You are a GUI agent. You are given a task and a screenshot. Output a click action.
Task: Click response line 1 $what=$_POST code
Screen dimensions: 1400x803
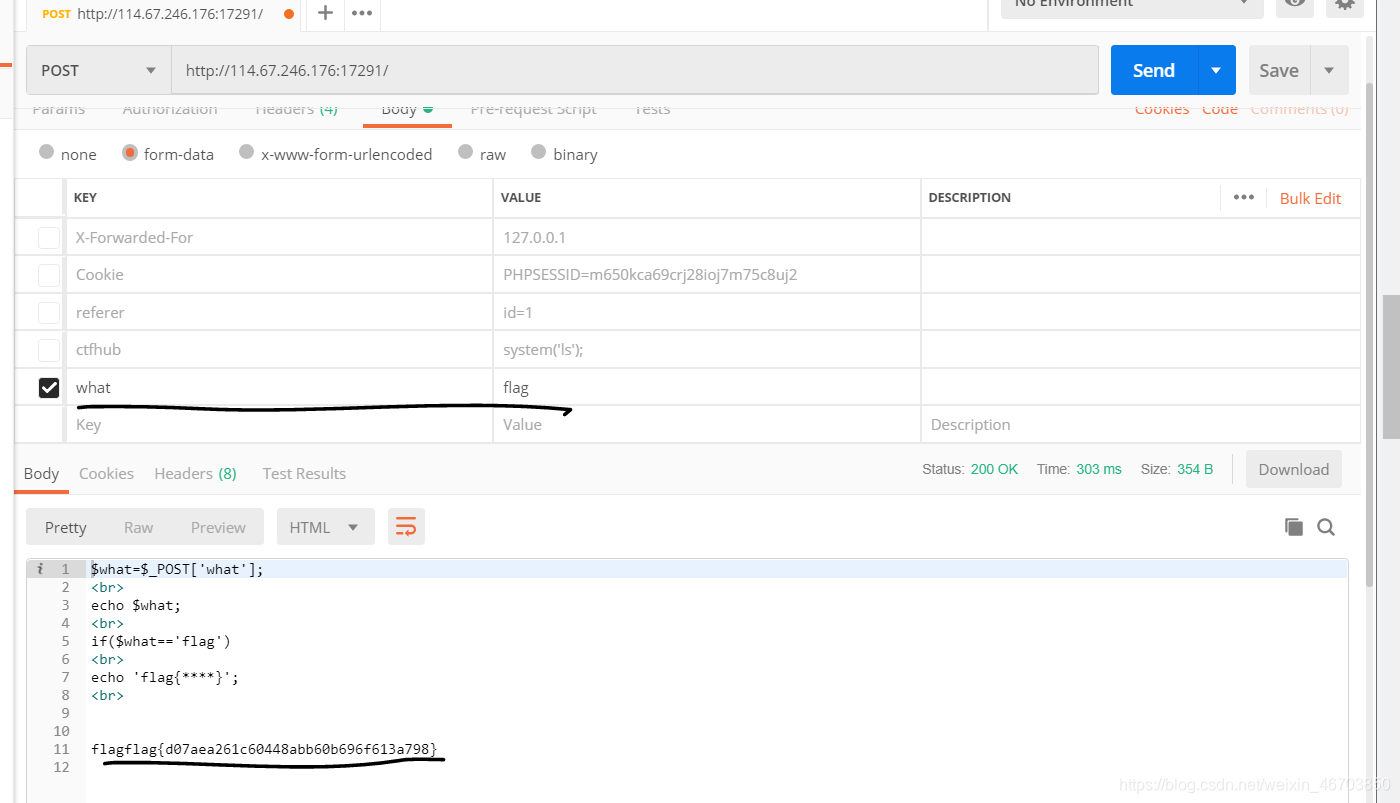[x=177, y=569]
